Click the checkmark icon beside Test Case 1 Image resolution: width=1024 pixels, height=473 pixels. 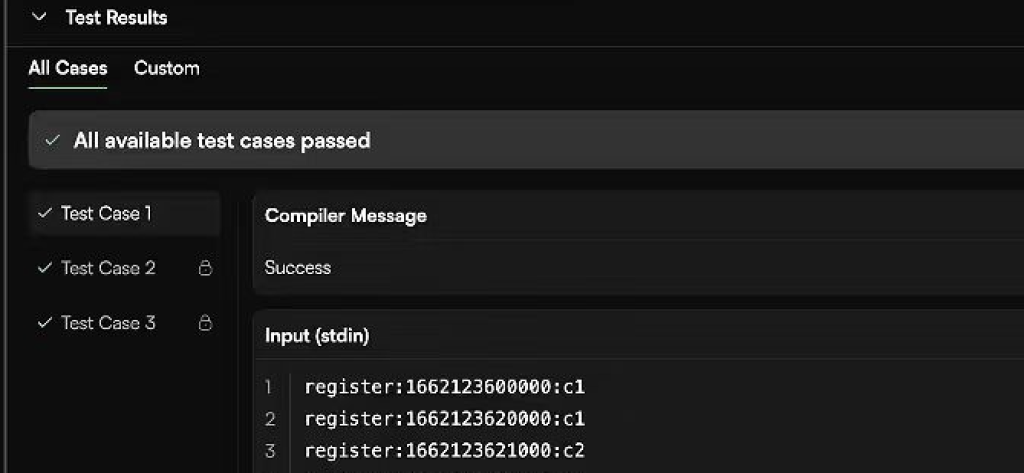(44, 213)
